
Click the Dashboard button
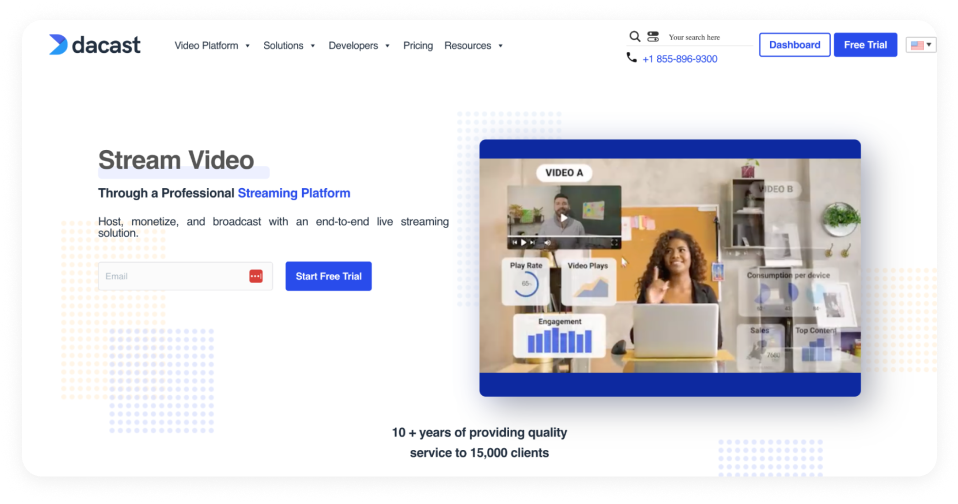coord(794,45)
